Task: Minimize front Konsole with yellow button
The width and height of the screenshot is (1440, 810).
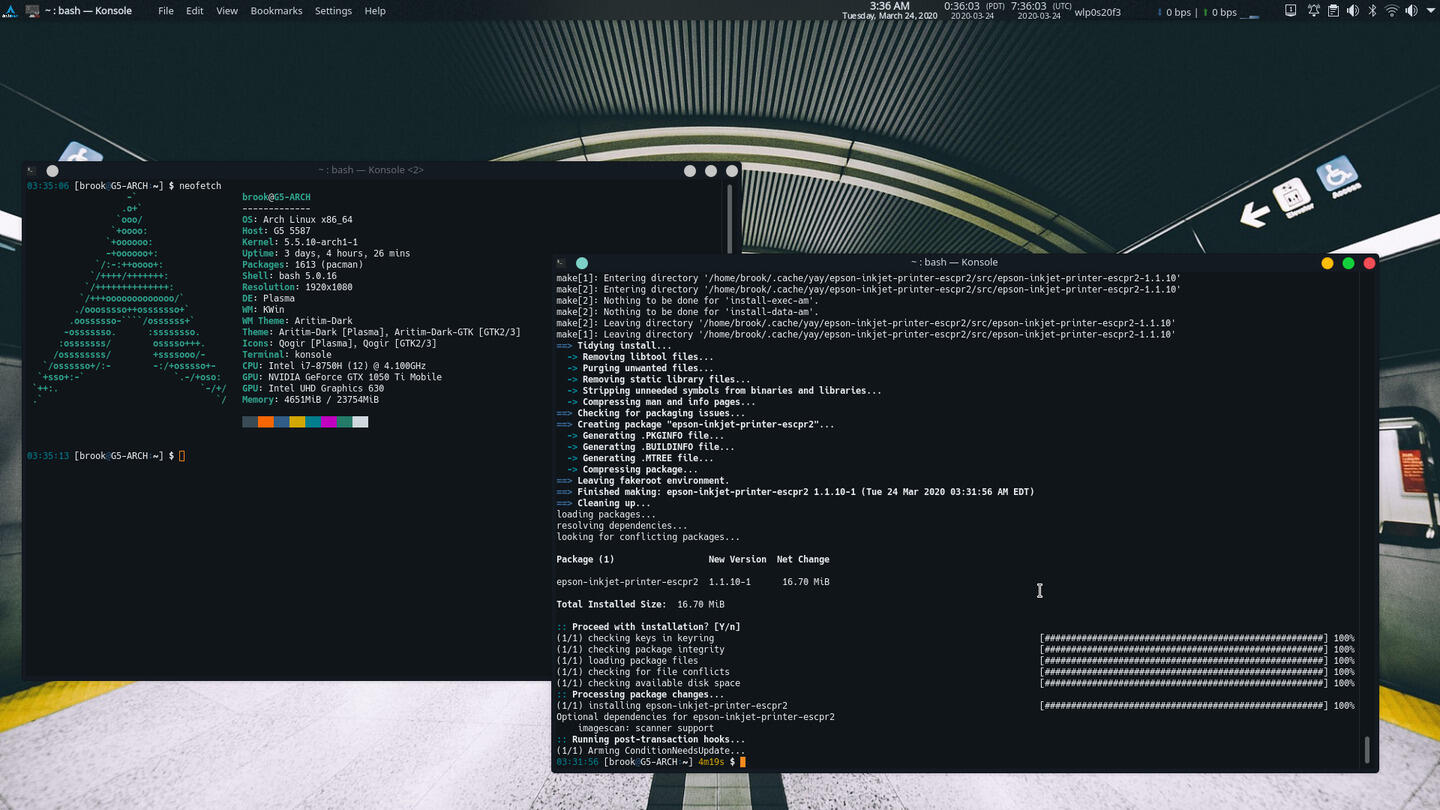Action: [x=1327, y=263]
